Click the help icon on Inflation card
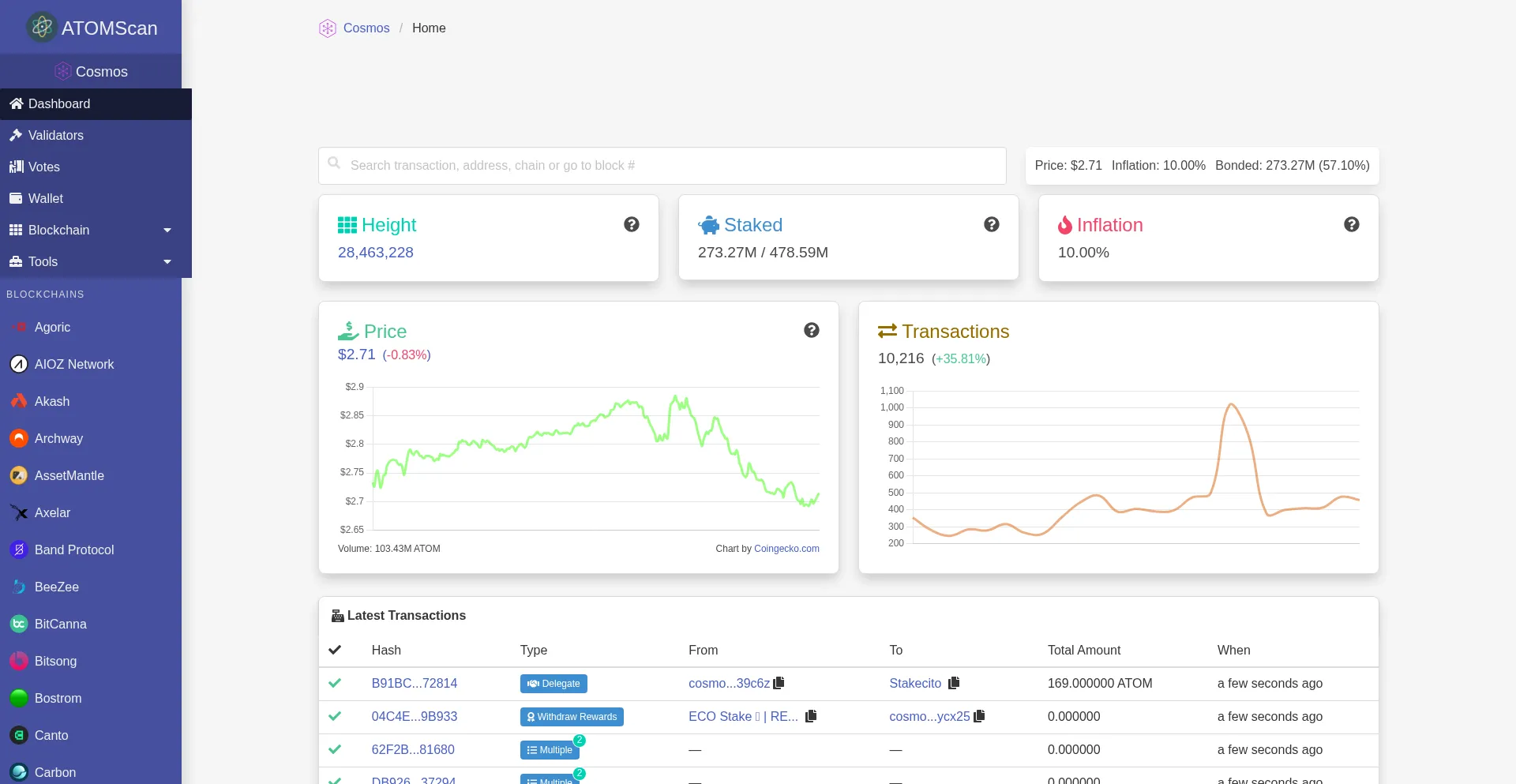The image size is (1516, 784). point(1351,224)
